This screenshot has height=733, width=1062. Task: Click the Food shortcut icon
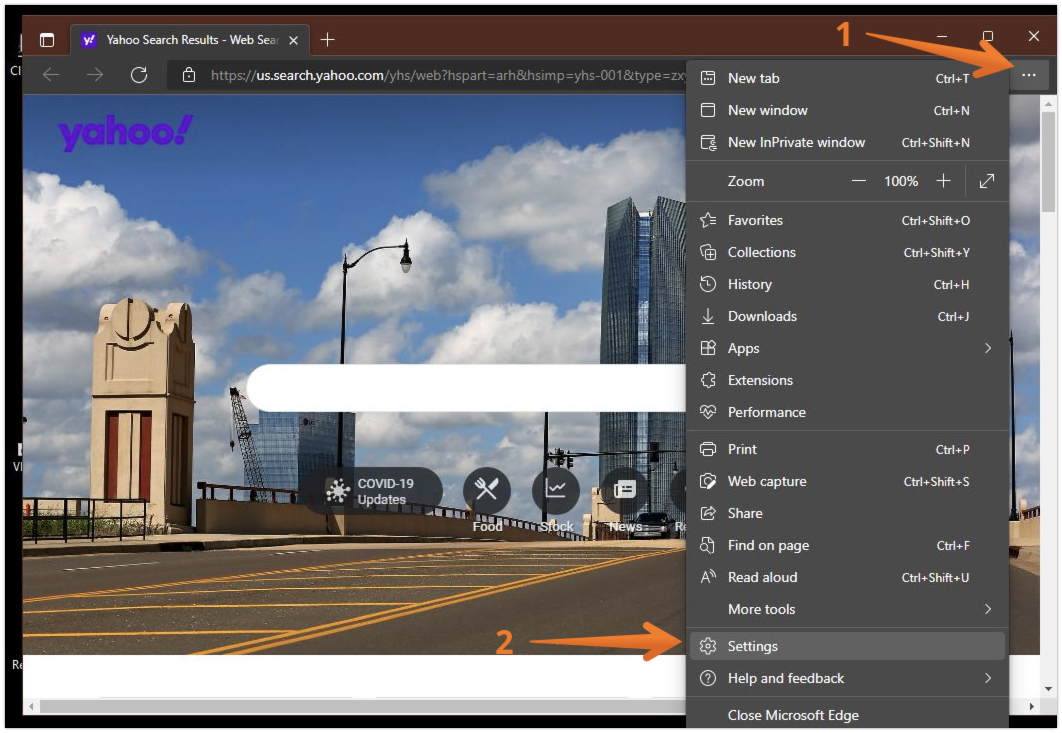pos(487,490)
